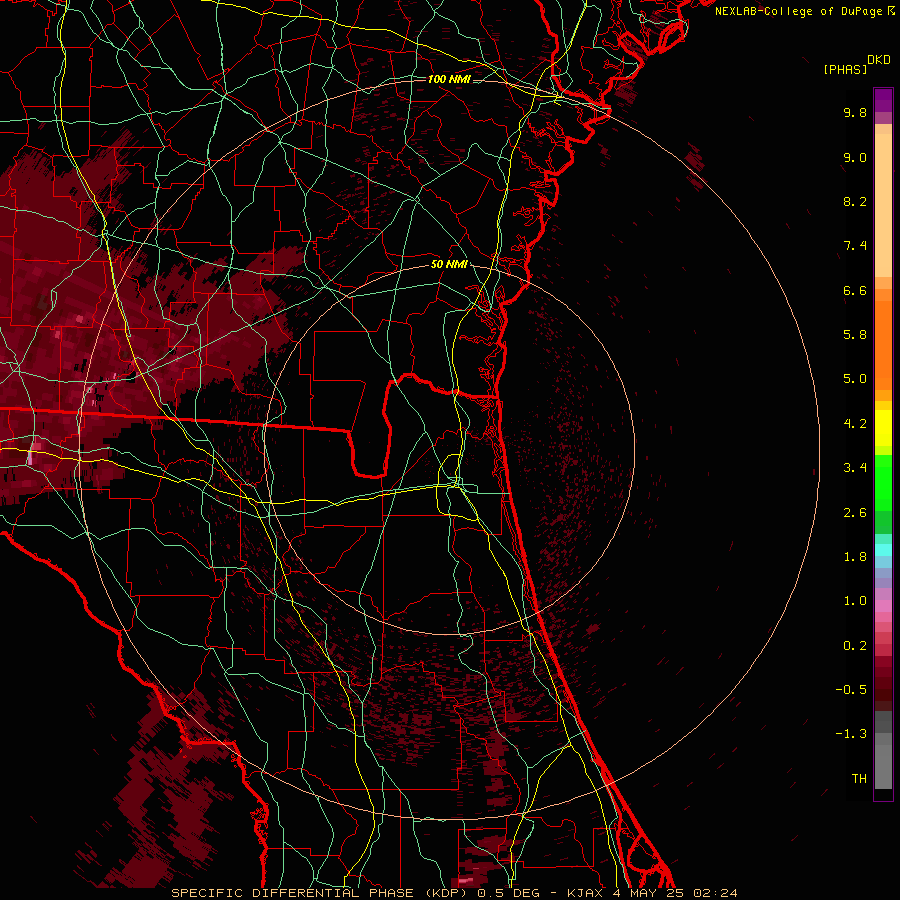Screen dimensions: 900x900
Task: Click the 2.6 color scale value
Action: [x=855, y=513]
